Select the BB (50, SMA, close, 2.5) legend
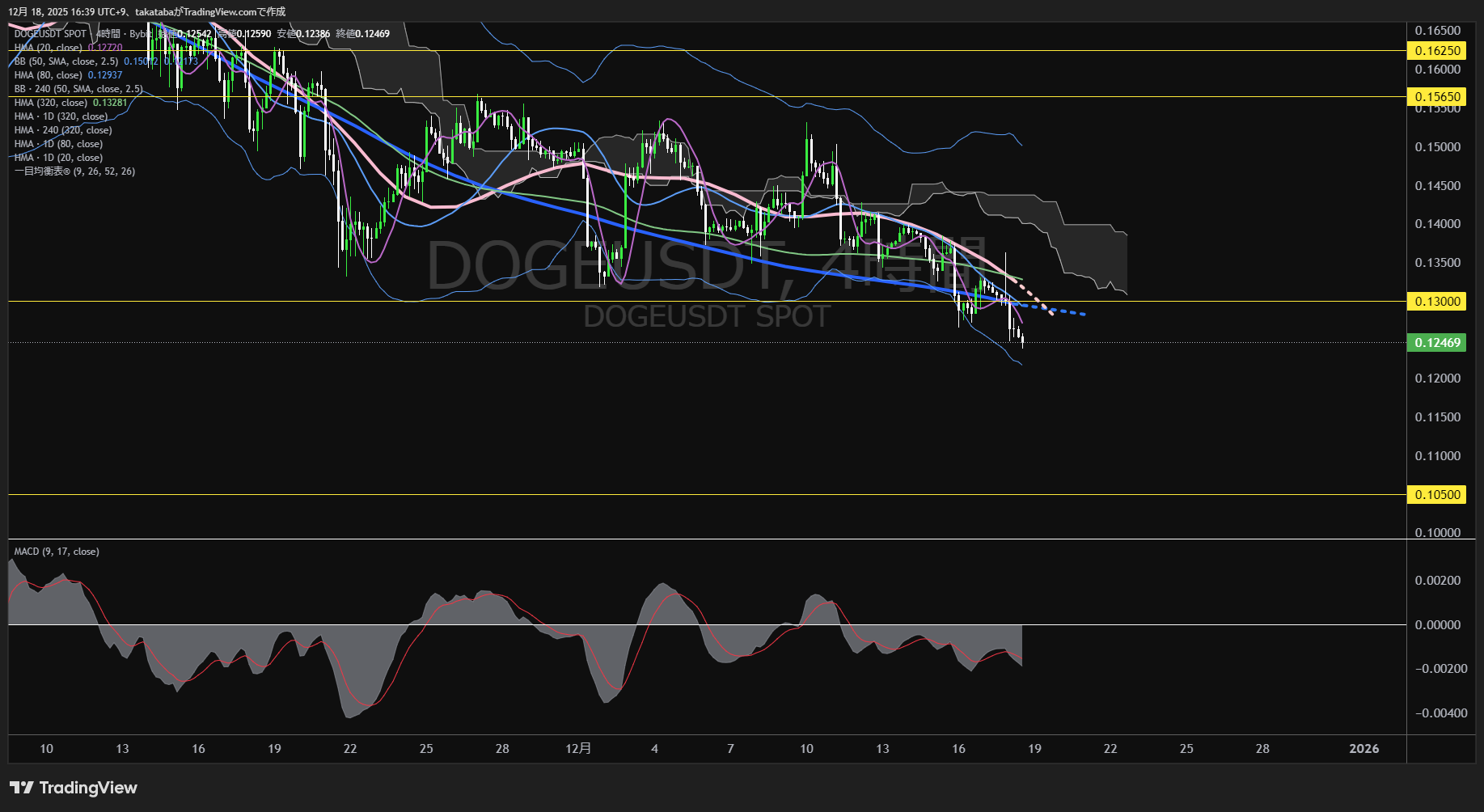This screenshot has height=812, width=1484. click(66, 61)
